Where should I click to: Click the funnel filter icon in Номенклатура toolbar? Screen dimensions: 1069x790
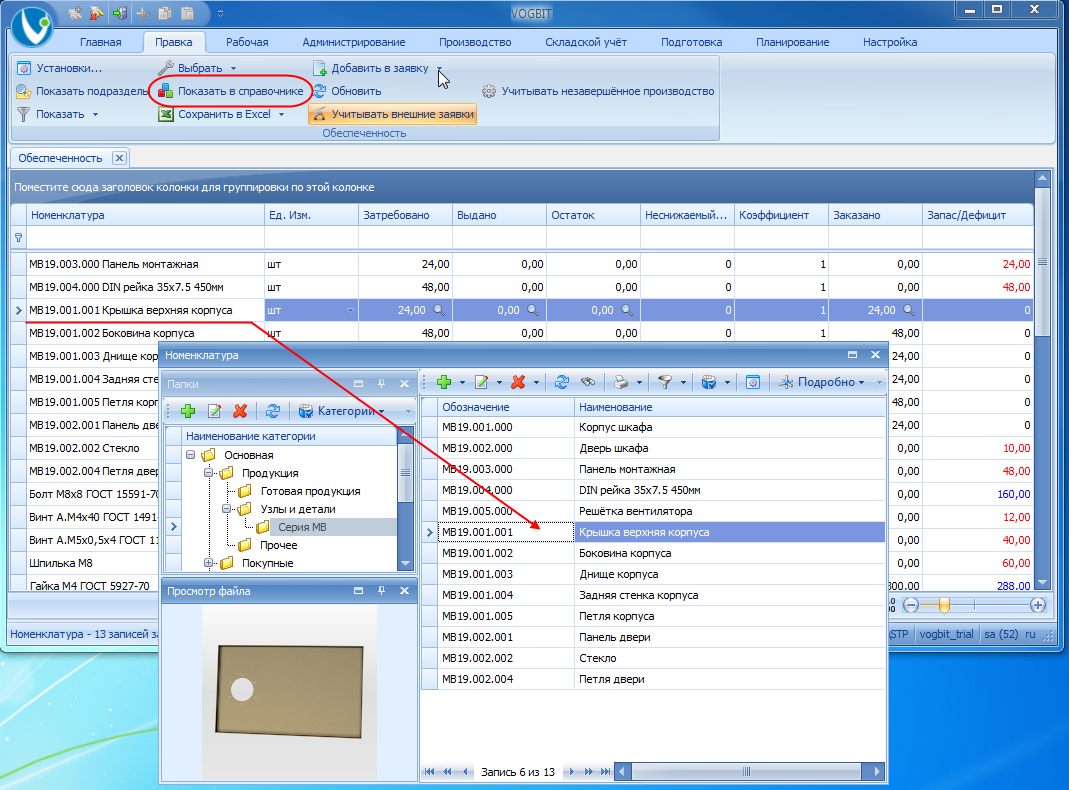point(665,382)
